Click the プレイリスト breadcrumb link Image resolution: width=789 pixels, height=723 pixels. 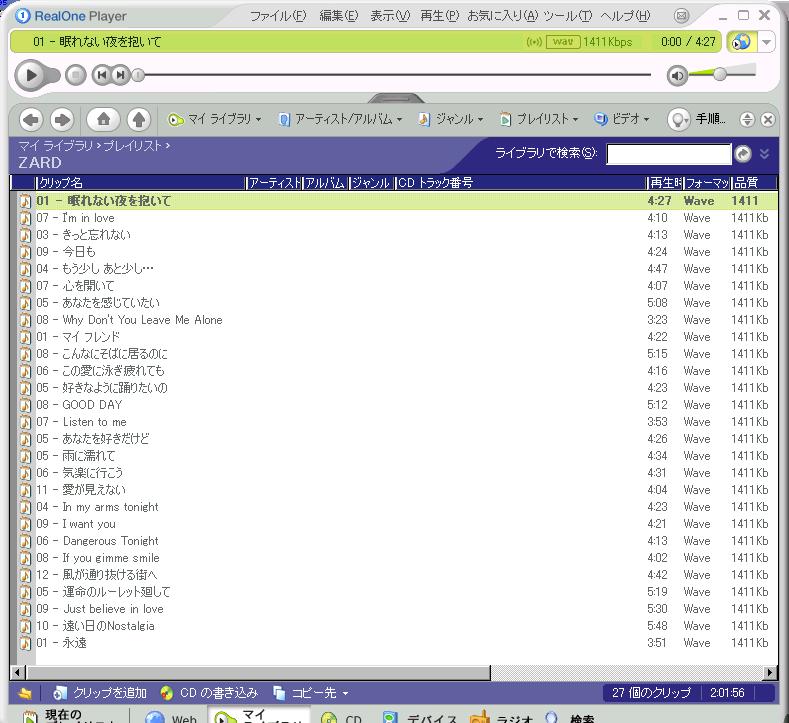(132, 146)
